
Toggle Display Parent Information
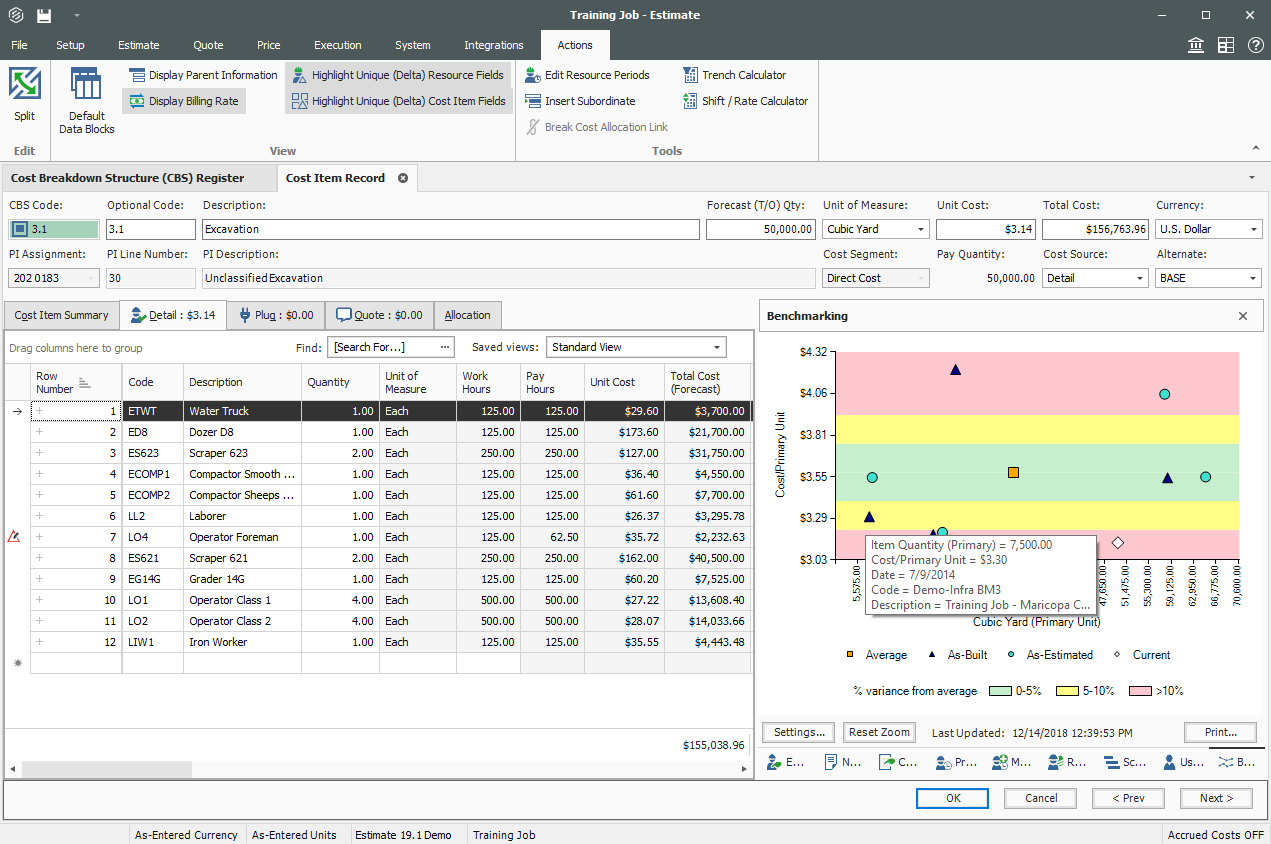pos(203,75)
